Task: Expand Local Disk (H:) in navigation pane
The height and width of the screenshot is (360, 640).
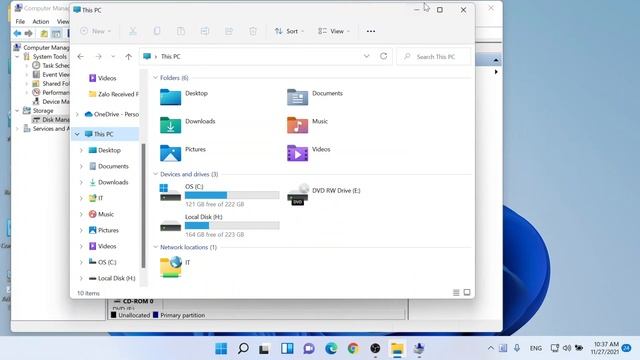Action: click(81, 278)
